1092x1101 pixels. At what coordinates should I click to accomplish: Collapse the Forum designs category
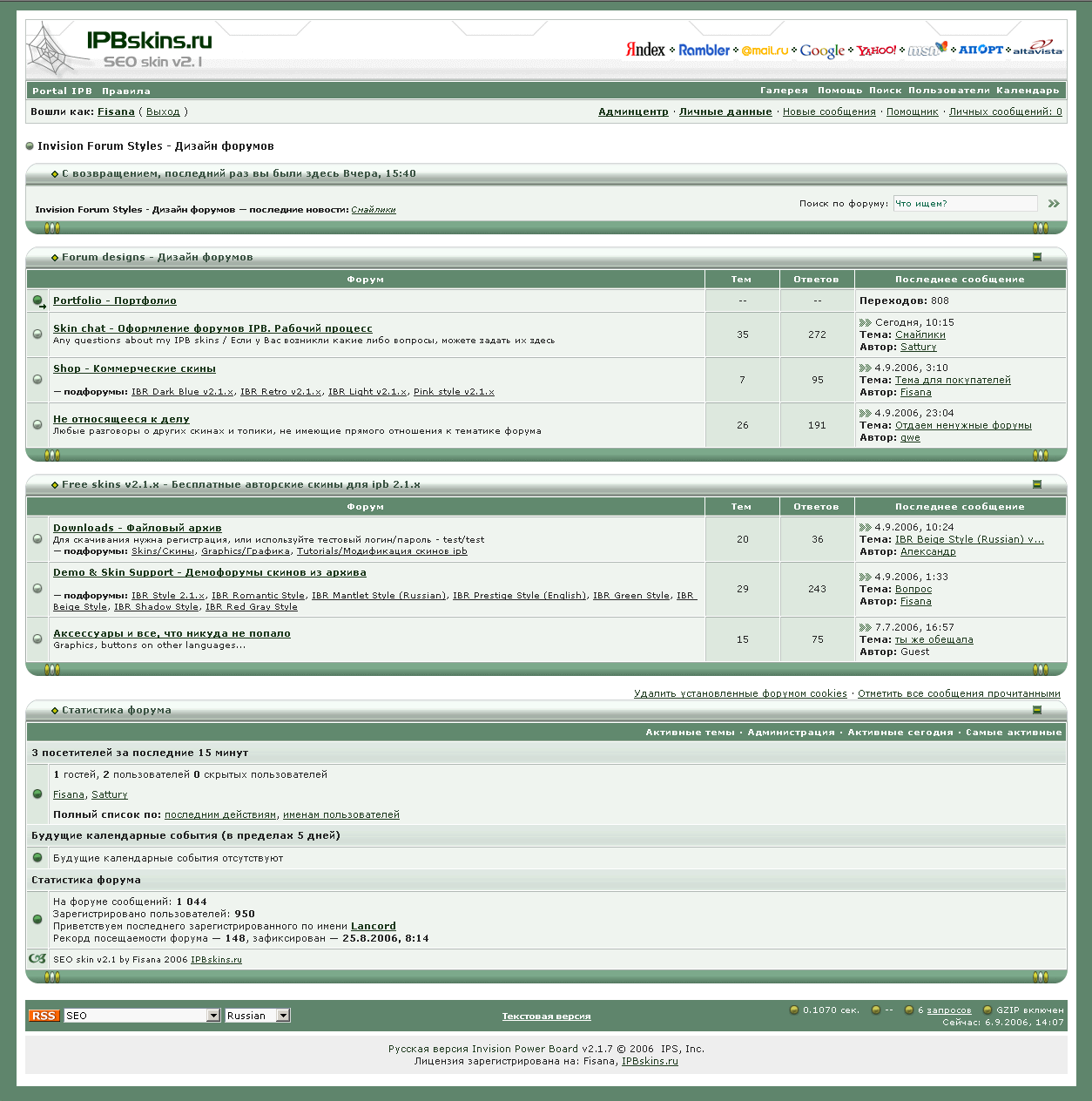coord(1036,257)
